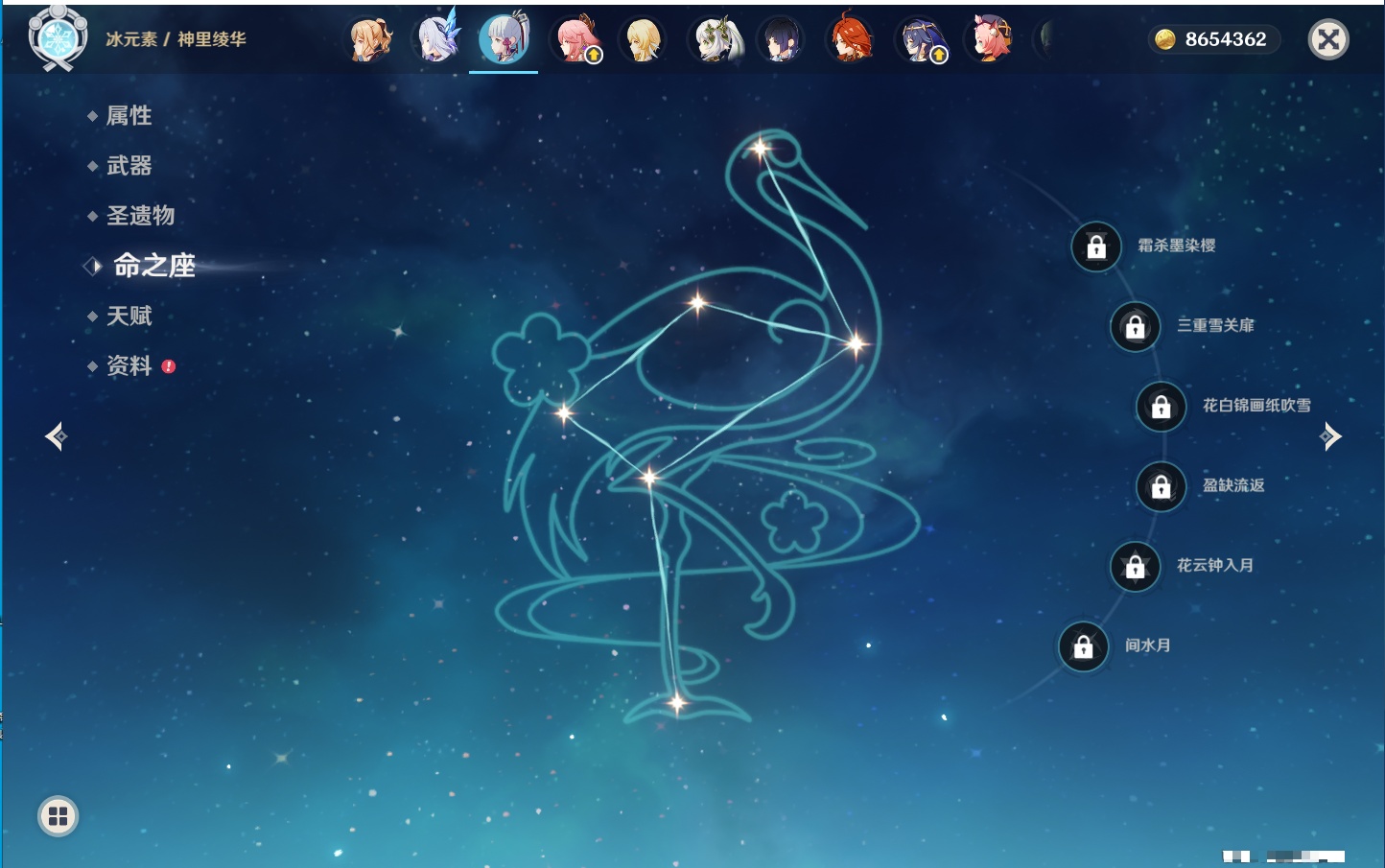This screenshot has width=1385, height=868.
Task: Select the blonde traveler portrait
Action: 643,40
